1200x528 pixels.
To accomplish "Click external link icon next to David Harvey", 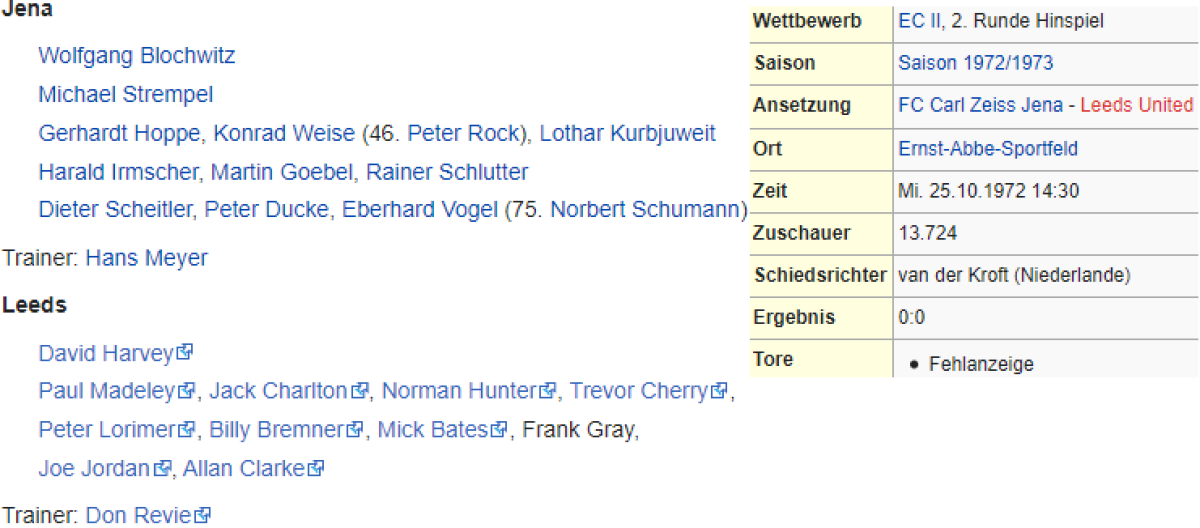I will pyautogui.click(x=185, y=352).
